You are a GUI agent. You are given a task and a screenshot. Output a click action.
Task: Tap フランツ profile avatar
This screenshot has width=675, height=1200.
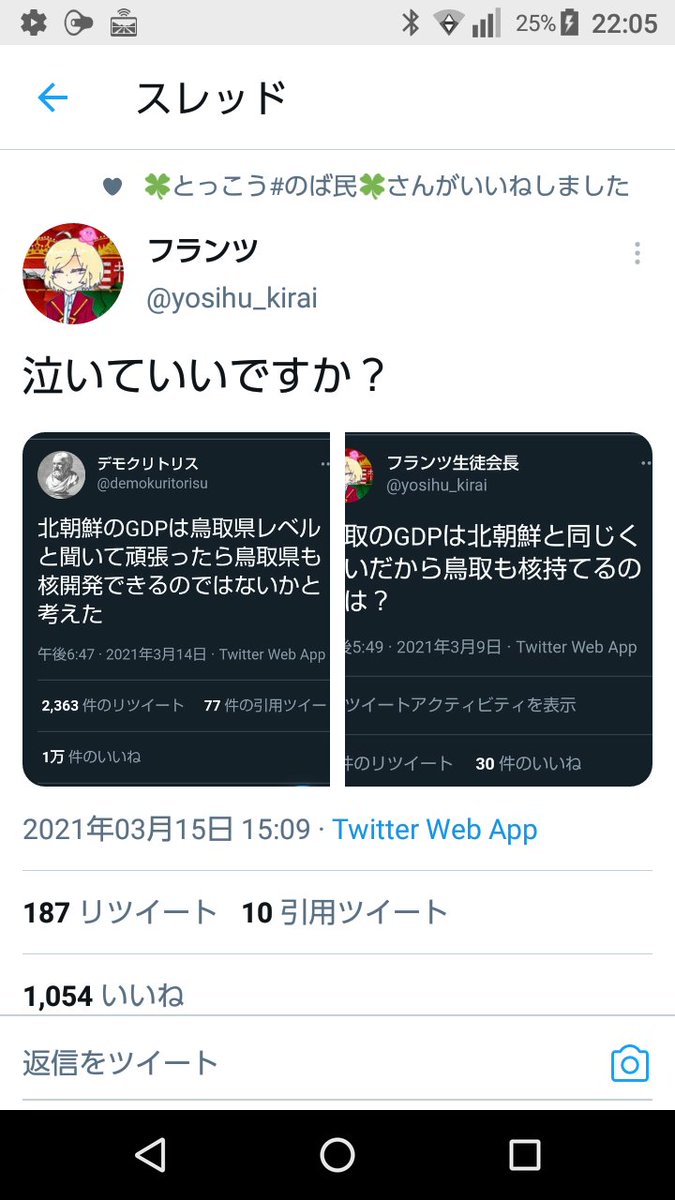click(73, 273)
